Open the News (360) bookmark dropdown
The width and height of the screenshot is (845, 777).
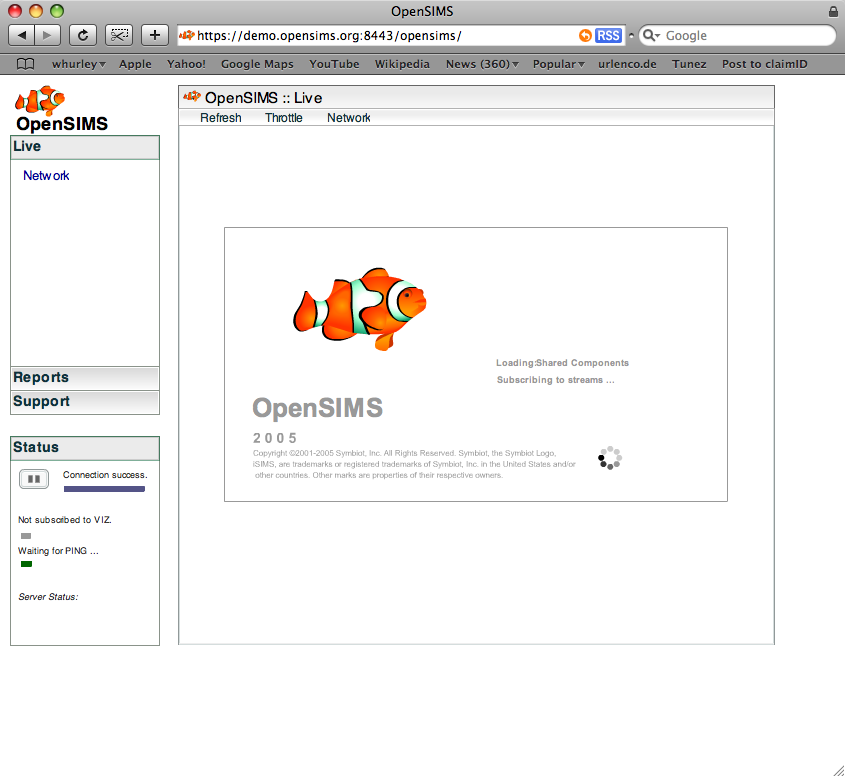pyautogui.click(x=482, y=64)
